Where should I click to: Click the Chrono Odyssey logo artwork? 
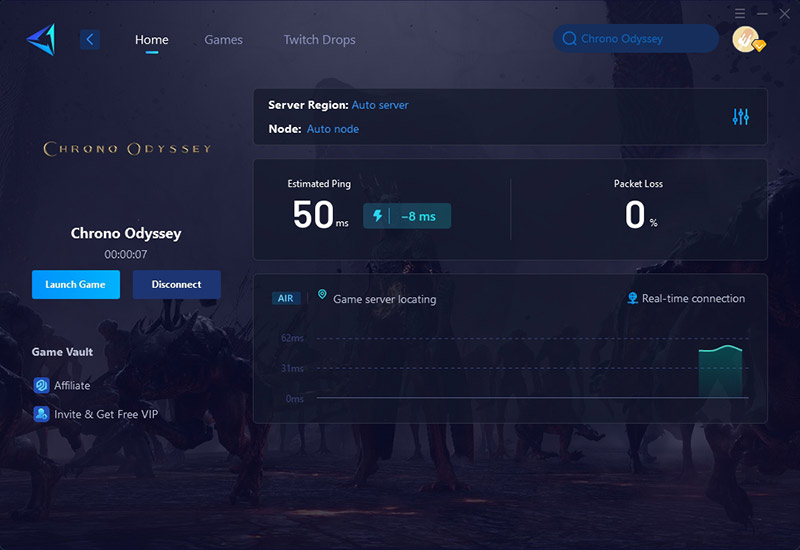[127, 149]
